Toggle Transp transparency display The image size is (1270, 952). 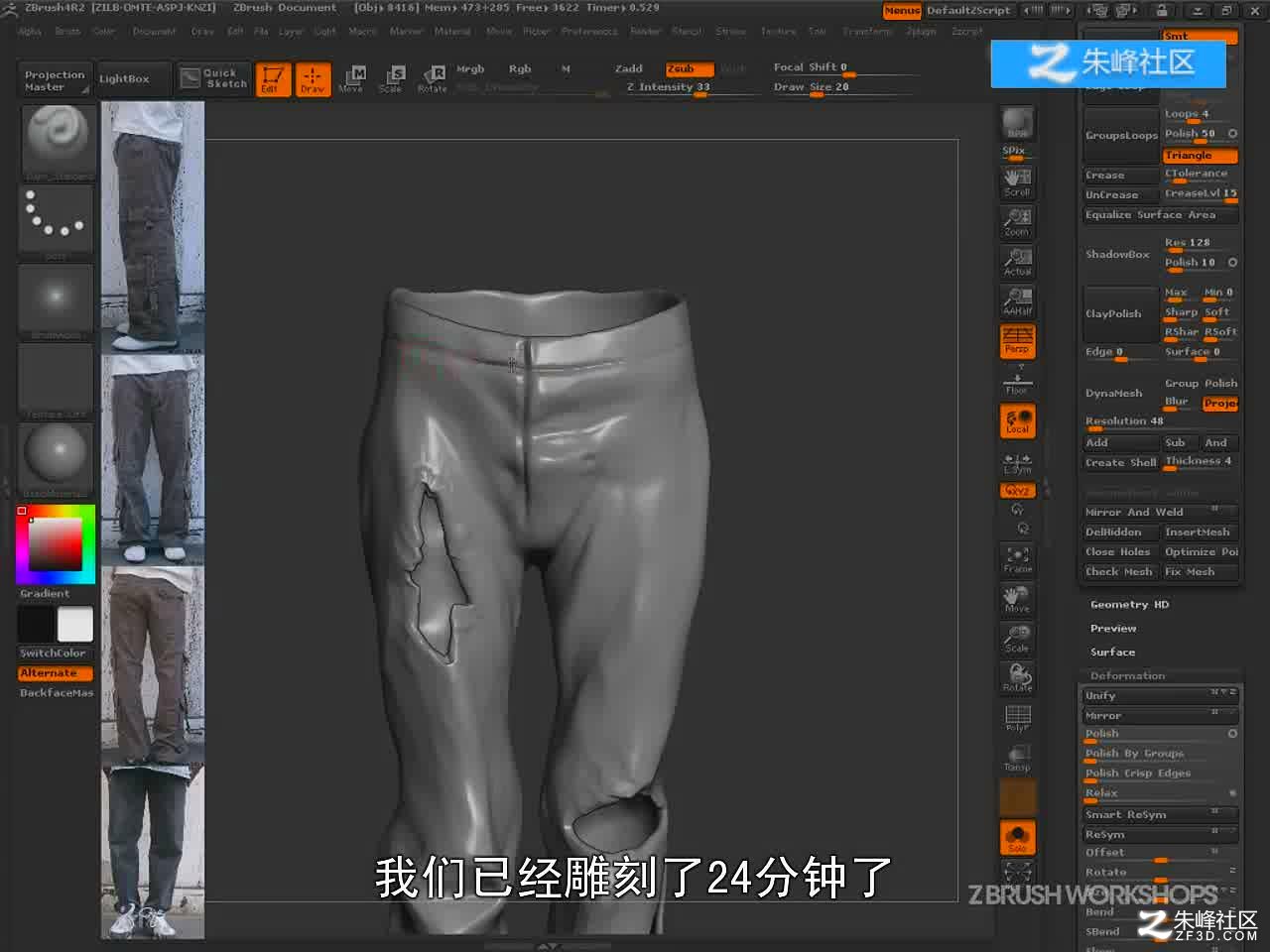(1017, 758)
